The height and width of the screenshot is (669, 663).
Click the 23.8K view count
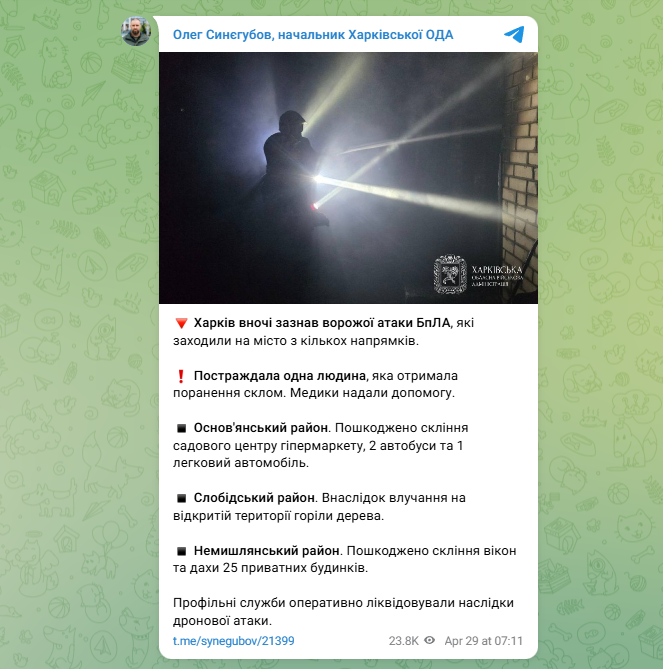pos(404,641)
